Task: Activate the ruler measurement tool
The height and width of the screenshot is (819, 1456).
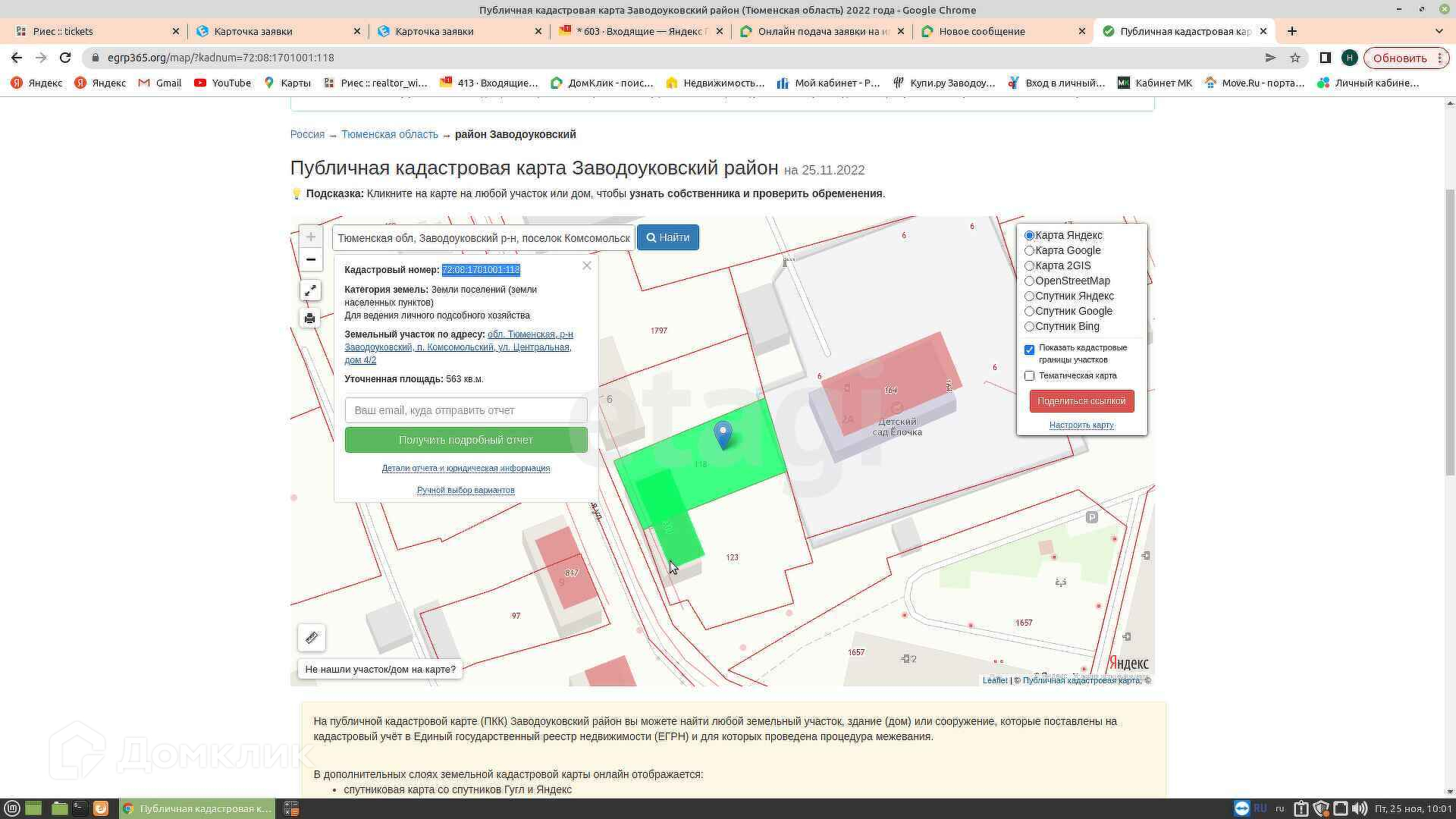Action: [x=312, y=638]
